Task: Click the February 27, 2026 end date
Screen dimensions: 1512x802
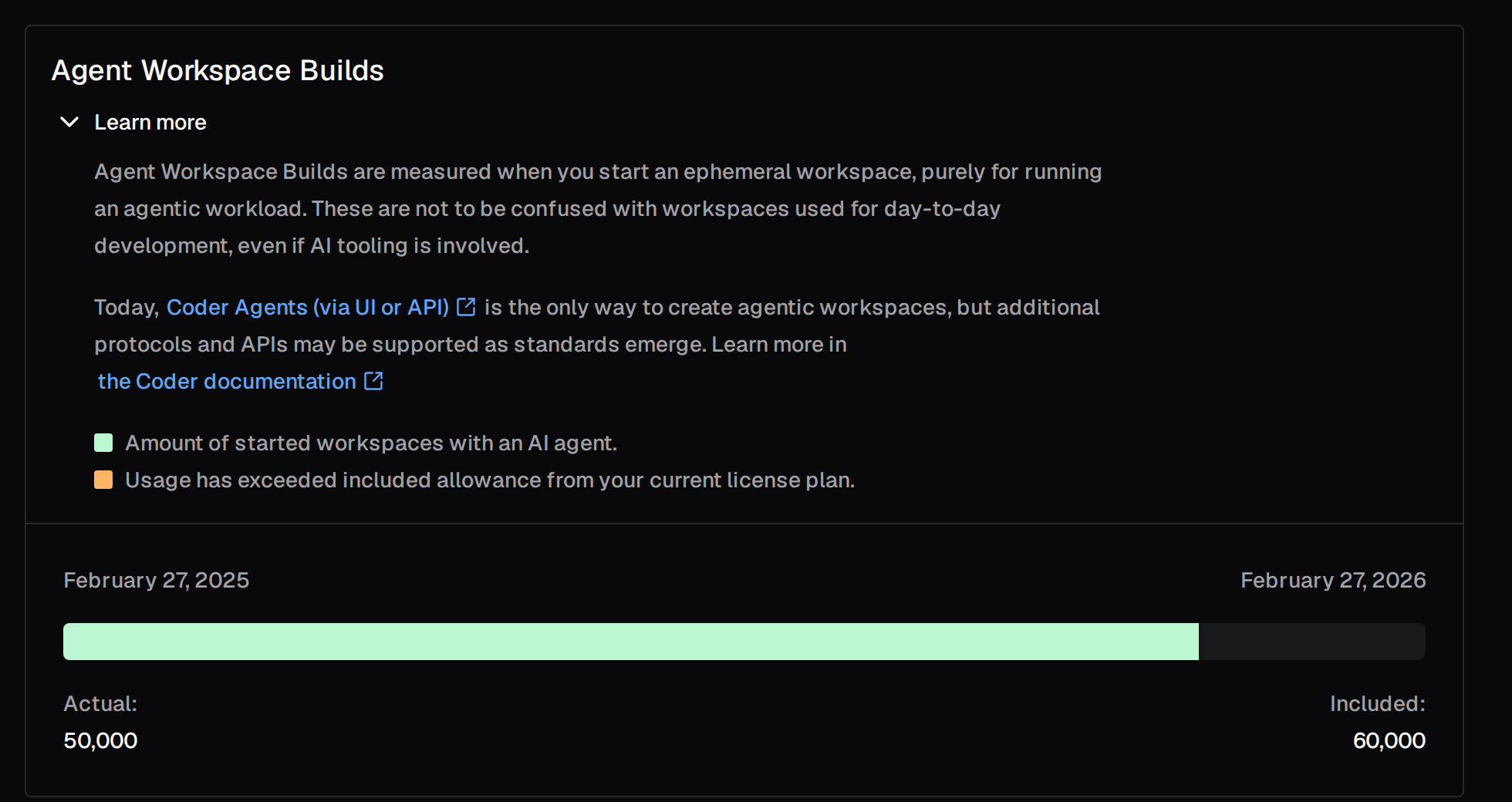Action: [x=1333, y=580]
